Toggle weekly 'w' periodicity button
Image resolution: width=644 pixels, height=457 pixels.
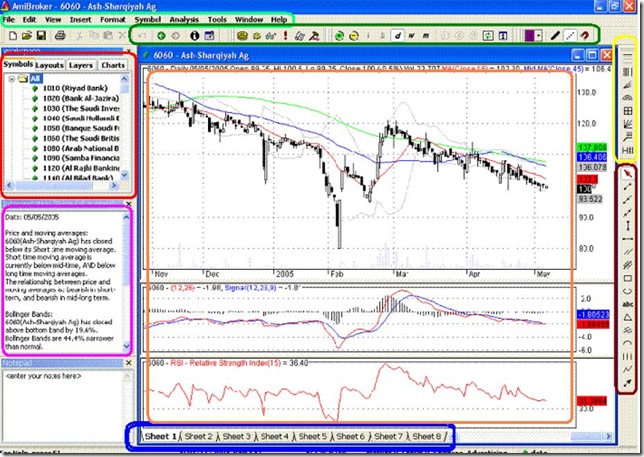point(411,36)
